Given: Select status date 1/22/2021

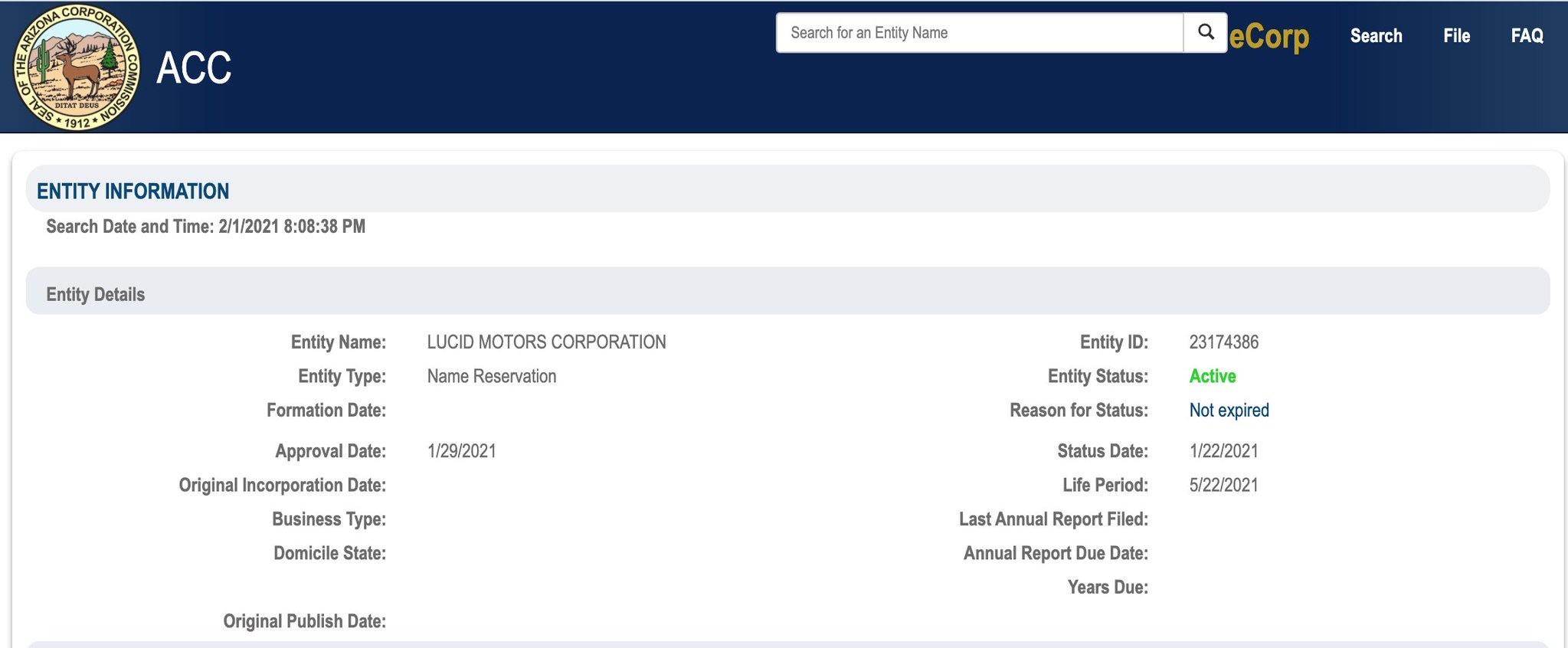Looking at the screenshot, I should [x=1223, y=451].
